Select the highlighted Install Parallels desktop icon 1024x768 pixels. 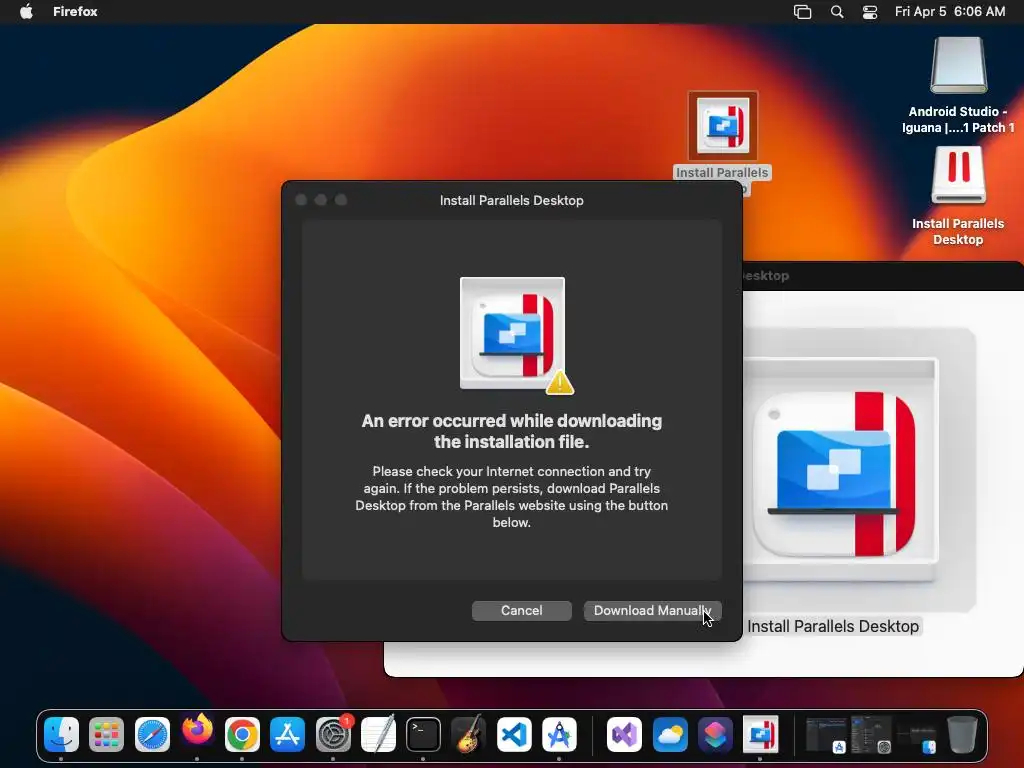[x=723, y=125]
